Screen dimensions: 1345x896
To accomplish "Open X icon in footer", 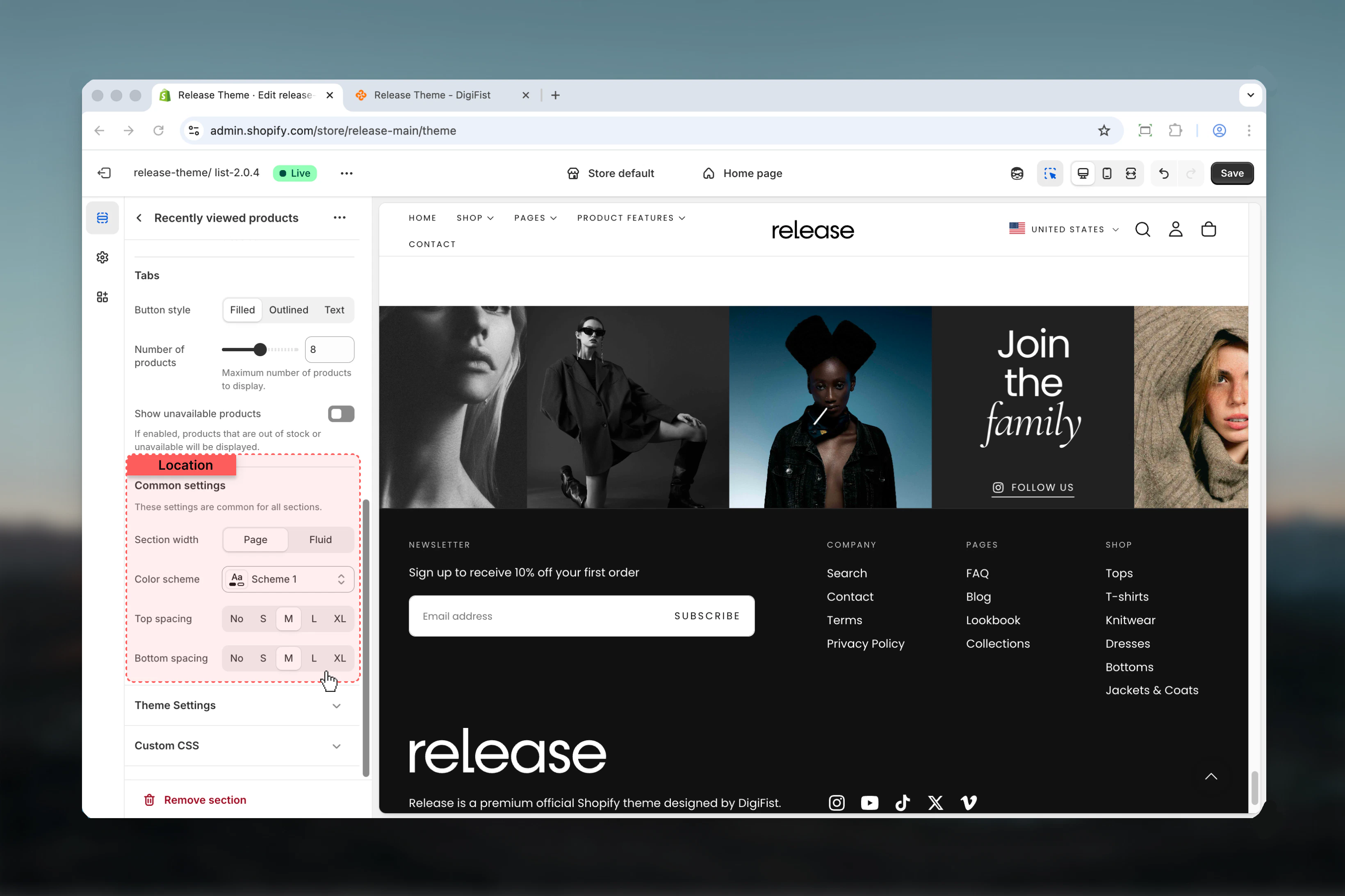I will pyautogui.click(x=936, y=803).
